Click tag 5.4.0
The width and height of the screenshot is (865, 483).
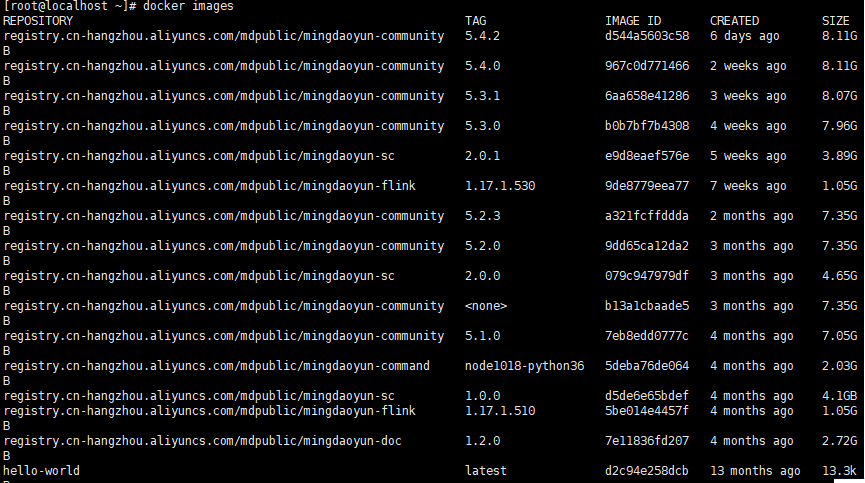(482, 66)
